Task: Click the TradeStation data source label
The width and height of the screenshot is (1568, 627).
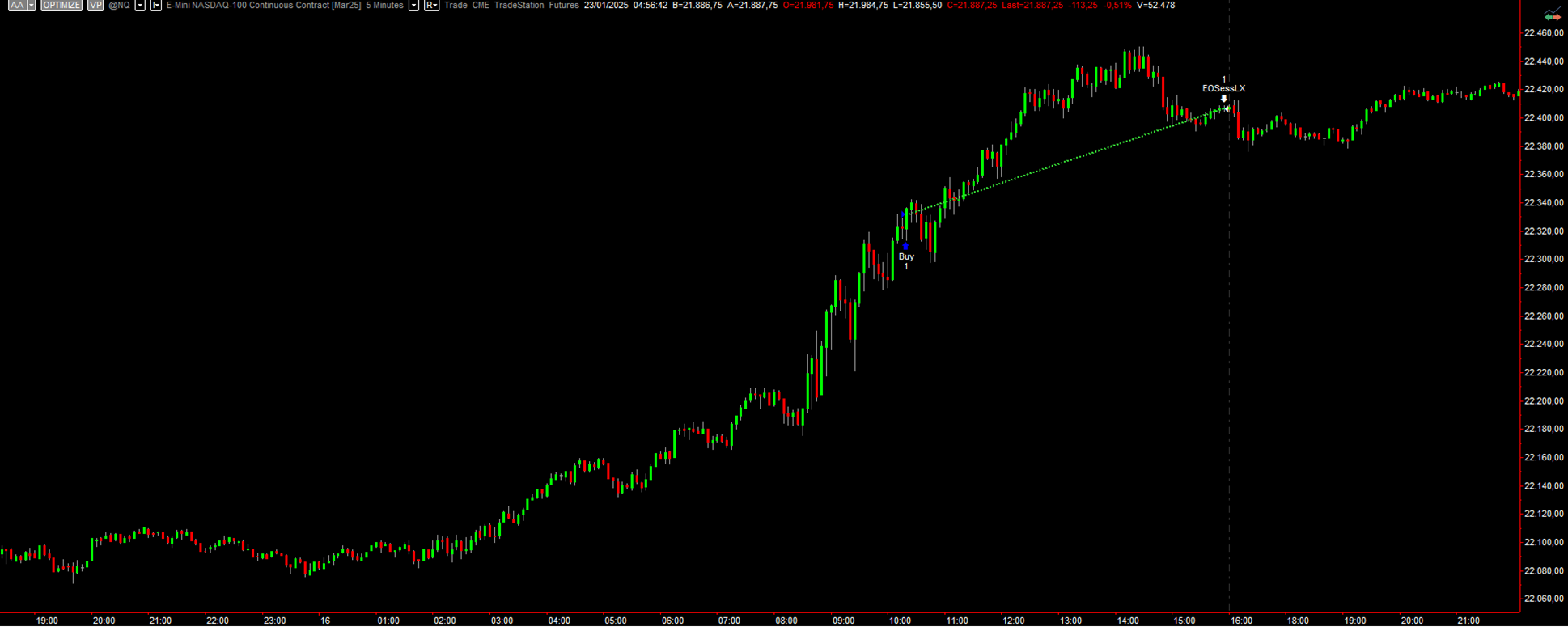Action: tap(519, 6)
